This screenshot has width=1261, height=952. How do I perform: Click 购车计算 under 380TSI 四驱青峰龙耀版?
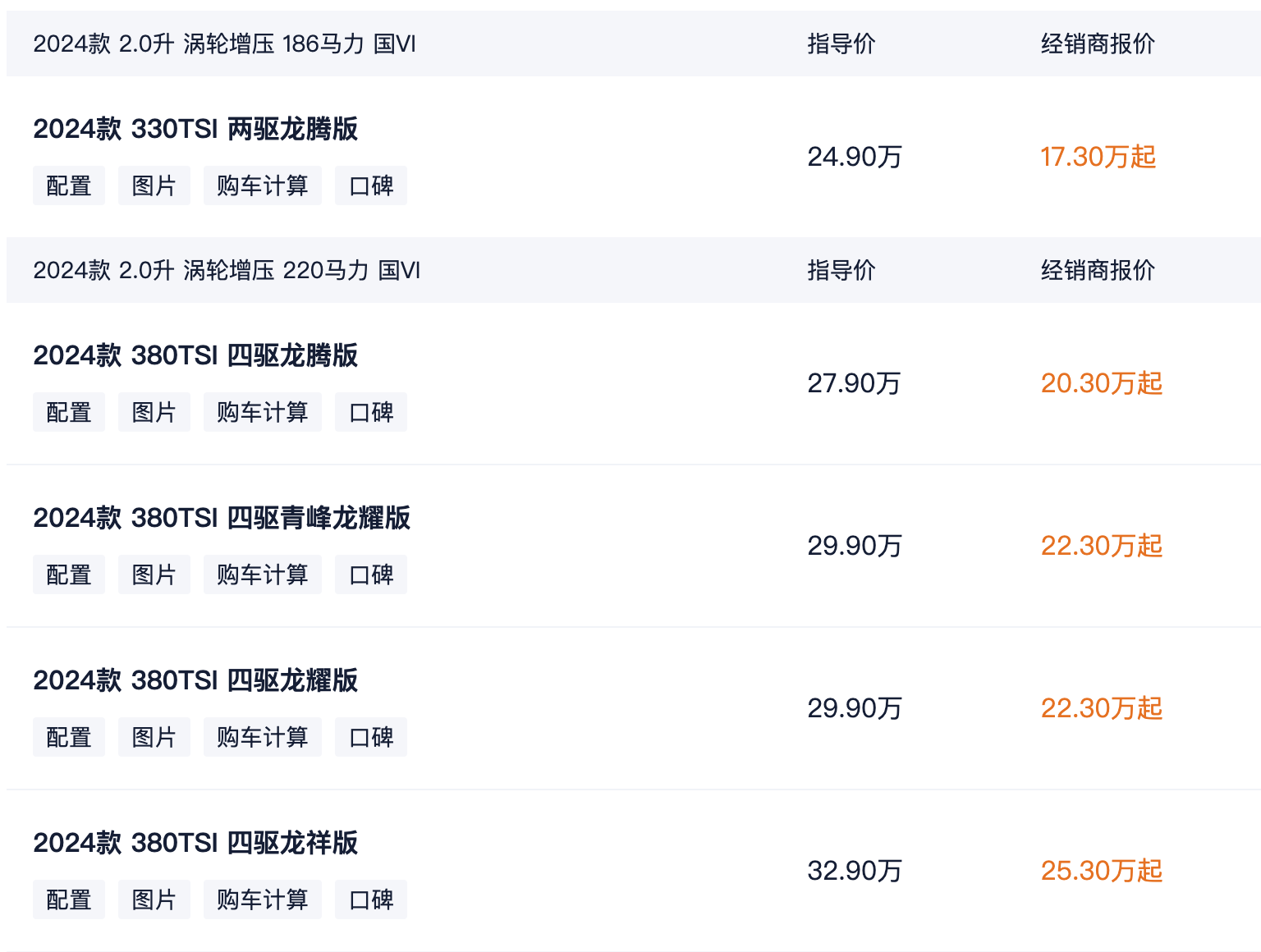point(263,574)
